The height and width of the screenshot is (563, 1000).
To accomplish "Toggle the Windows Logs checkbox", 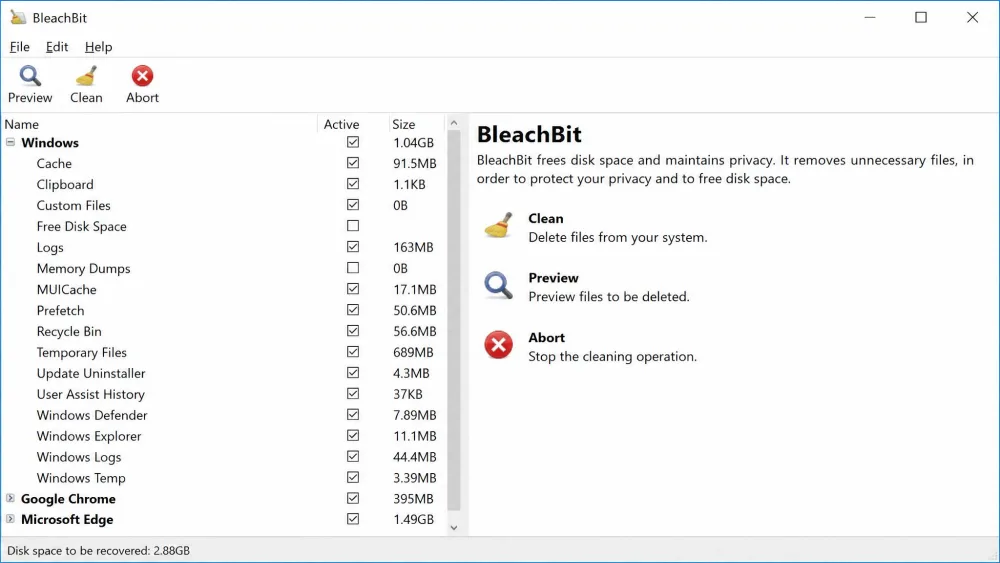I will tap(353, 457).
